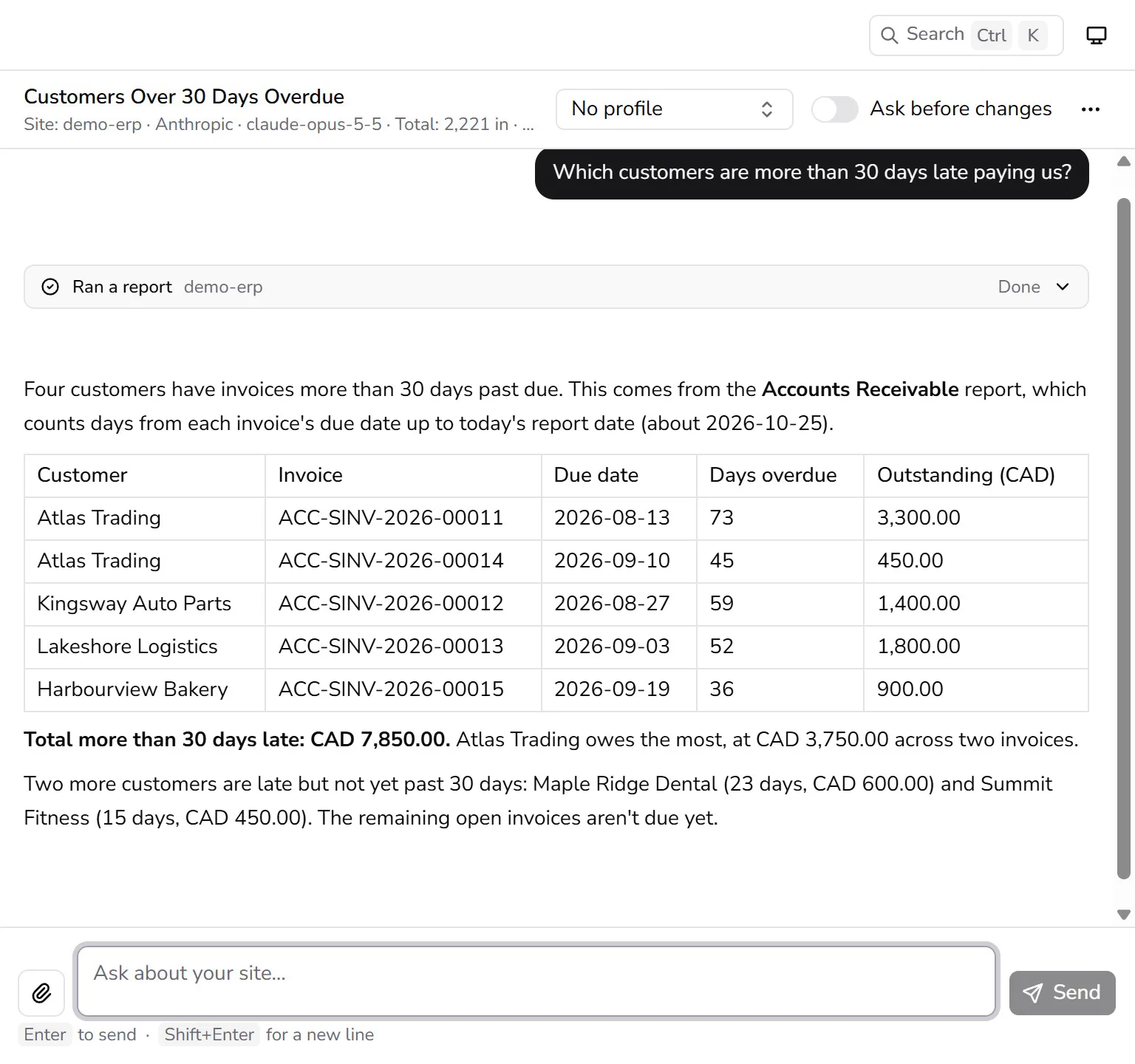Screen dimensions: 1135x1064
Task: Click the Send button
Action: click(1062, 992)
